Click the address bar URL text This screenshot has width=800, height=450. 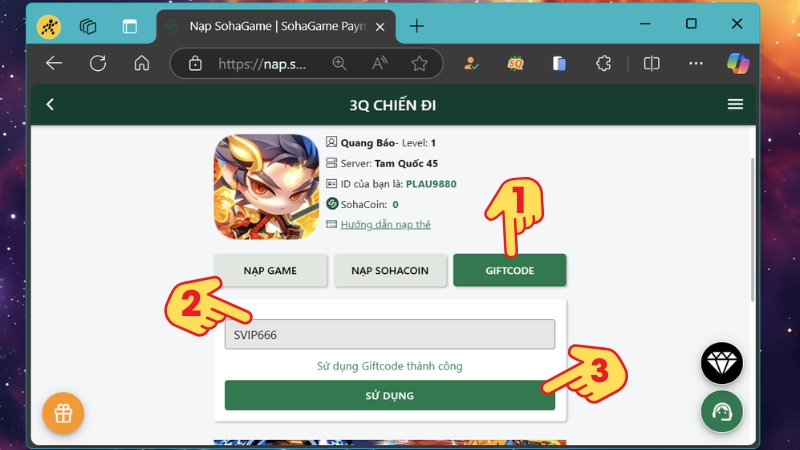click(x=262, y=64)
